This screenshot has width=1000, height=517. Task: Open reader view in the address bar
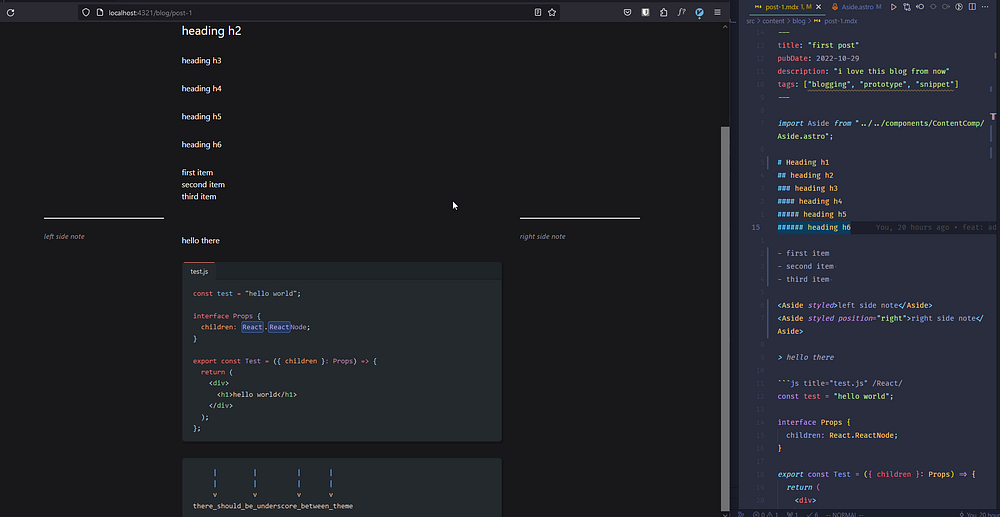click(x=537, y=12)
